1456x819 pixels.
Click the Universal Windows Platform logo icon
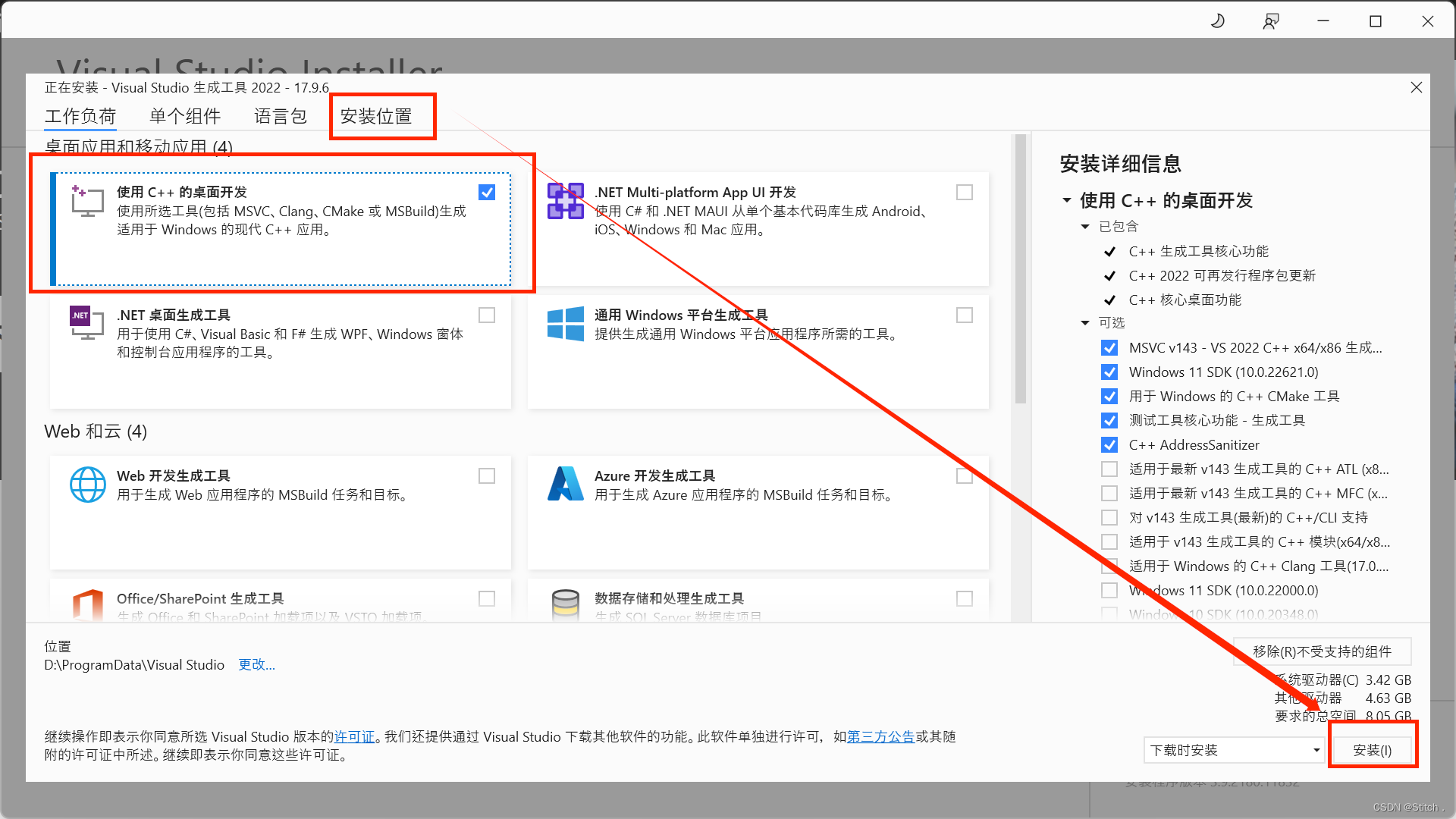[x=566, y=324]
